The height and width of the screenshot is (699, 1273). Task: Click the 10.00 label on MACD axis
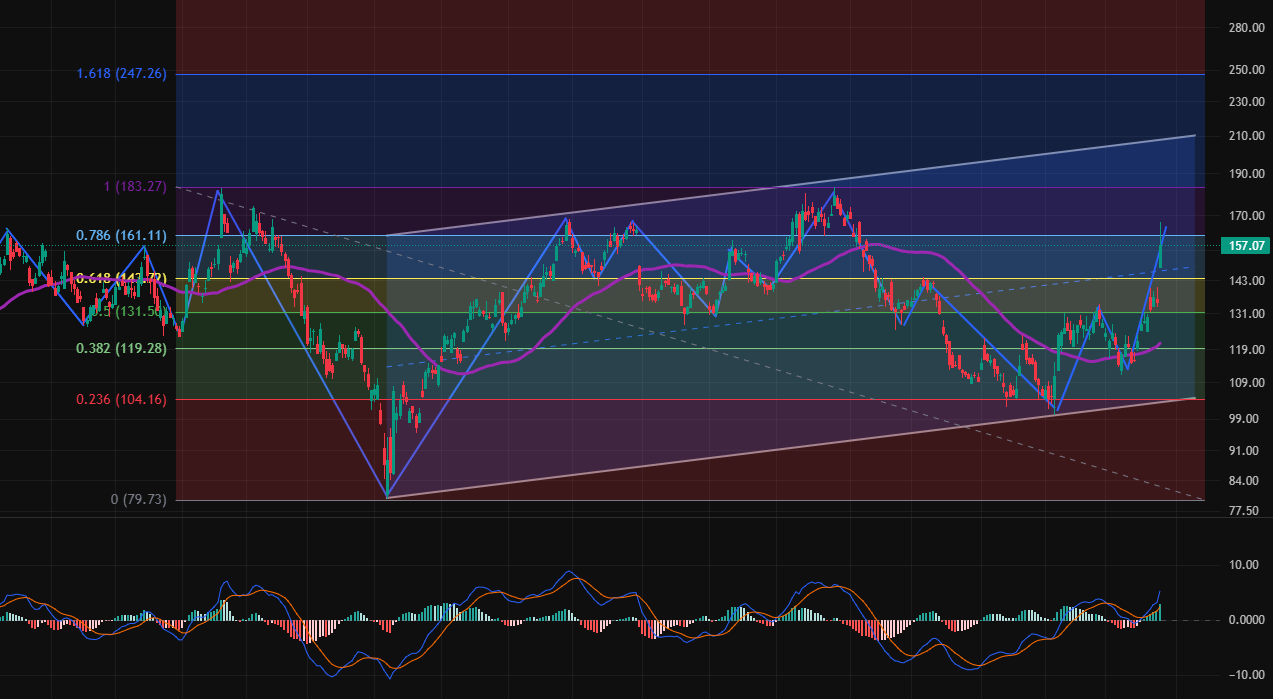point(1243,565)
